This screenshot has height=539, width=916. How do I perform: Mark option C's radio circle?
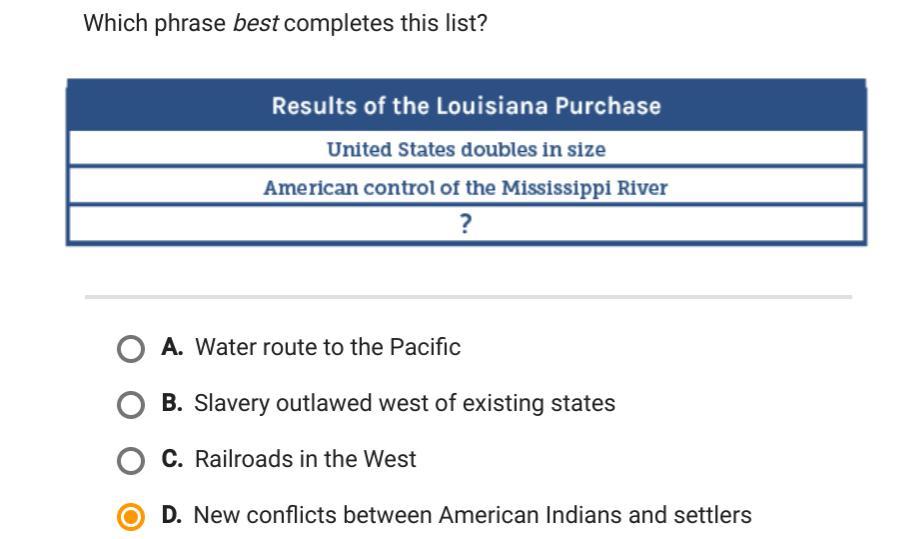(131, 461)
